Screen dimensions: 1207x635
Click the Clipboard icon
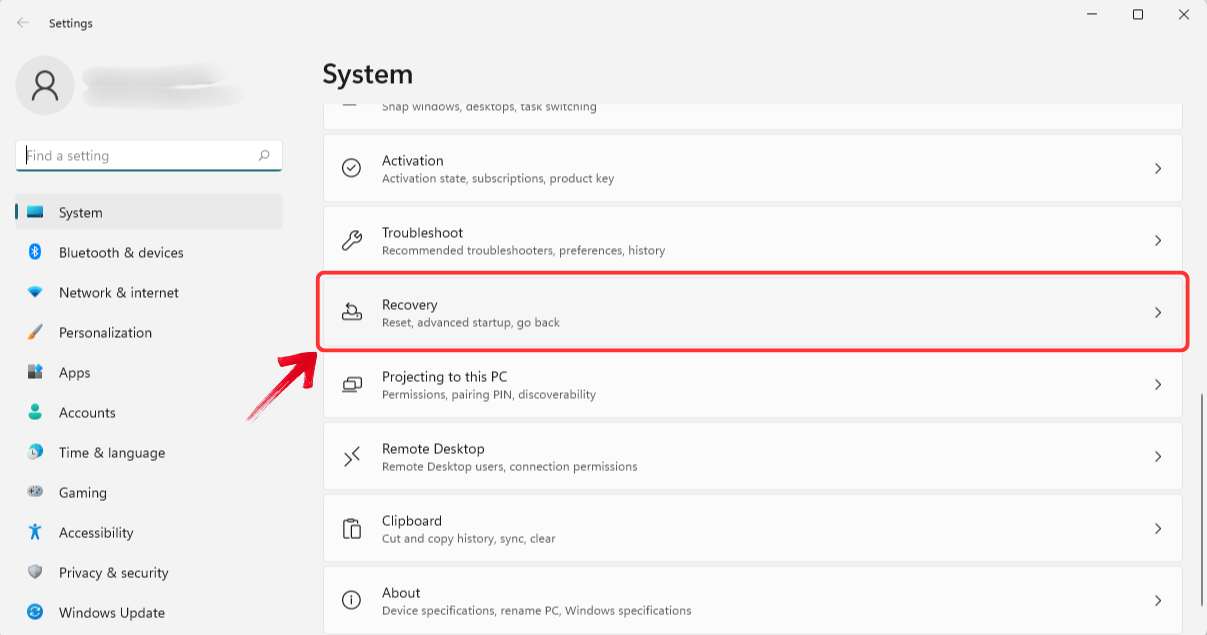tap(351, 528)
